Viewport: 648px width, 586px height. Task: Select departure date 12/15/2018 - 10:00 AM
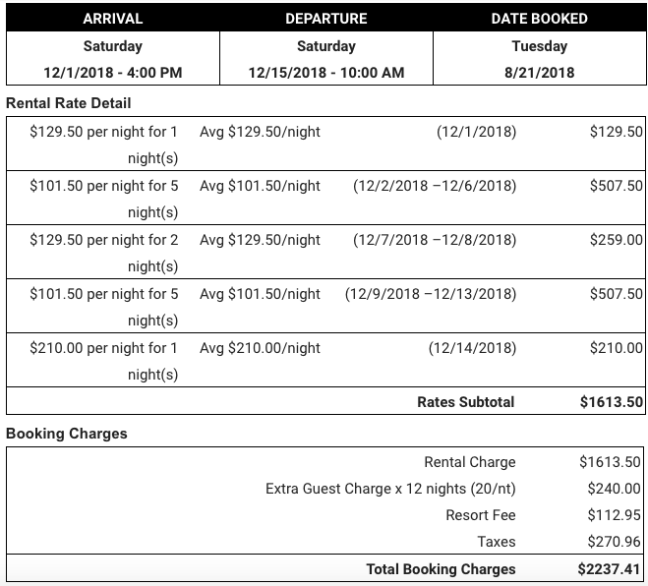point(326,72)
